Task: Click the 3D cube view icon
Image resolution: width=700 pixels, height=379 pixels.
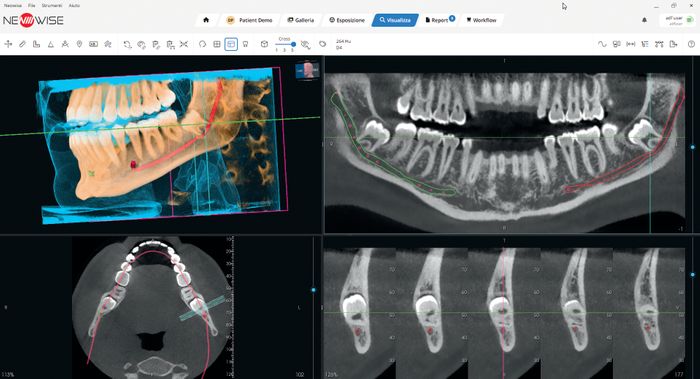Action: [x=264, y=44]
